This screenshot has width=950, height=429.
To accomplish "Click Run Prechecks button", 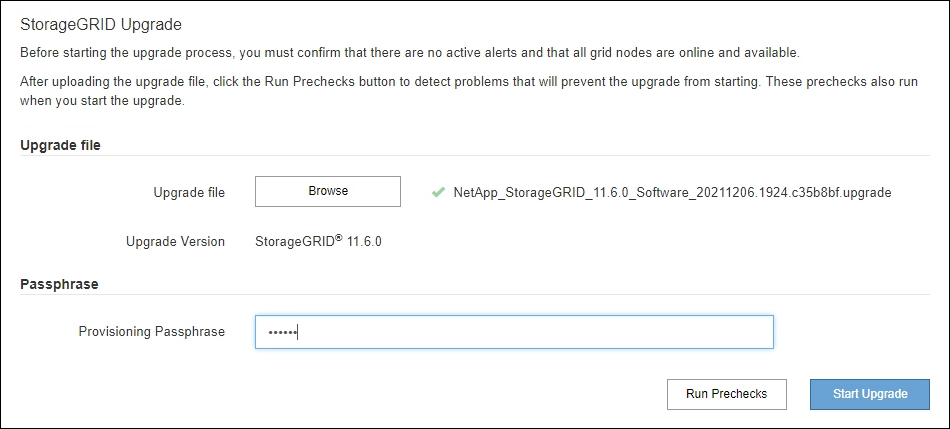I will (726, 394).
